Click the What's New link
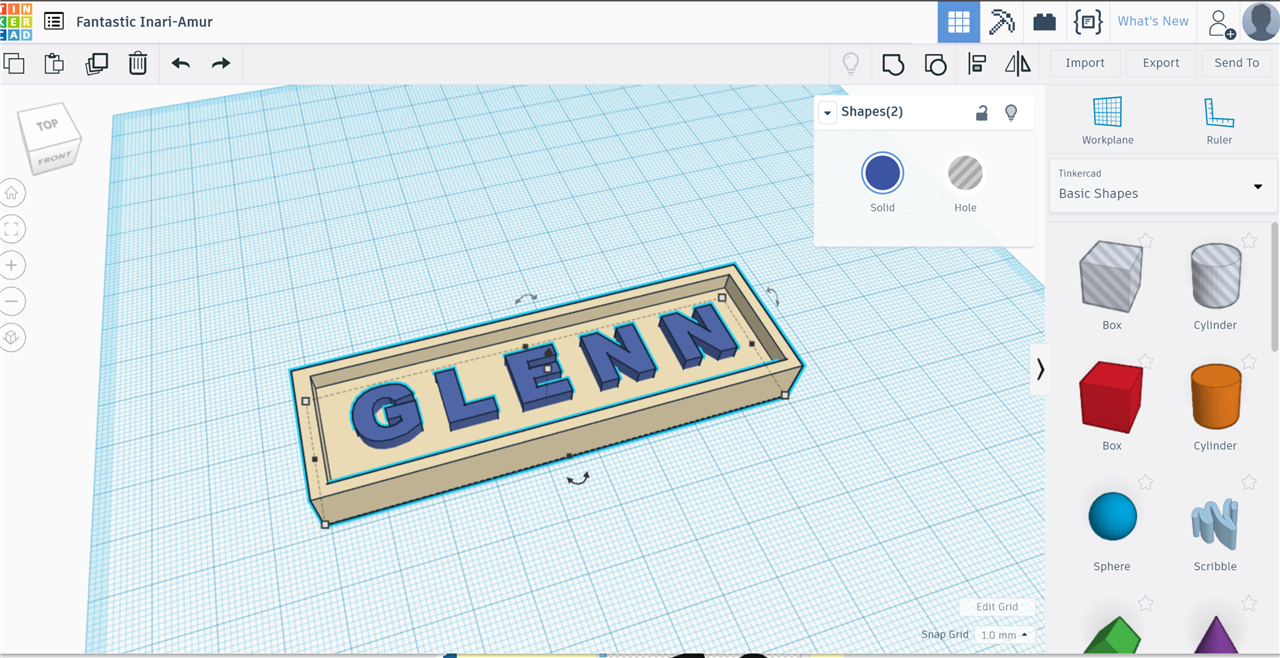This screenshot has width=1280, height=658. click(x=1153, y=21)
